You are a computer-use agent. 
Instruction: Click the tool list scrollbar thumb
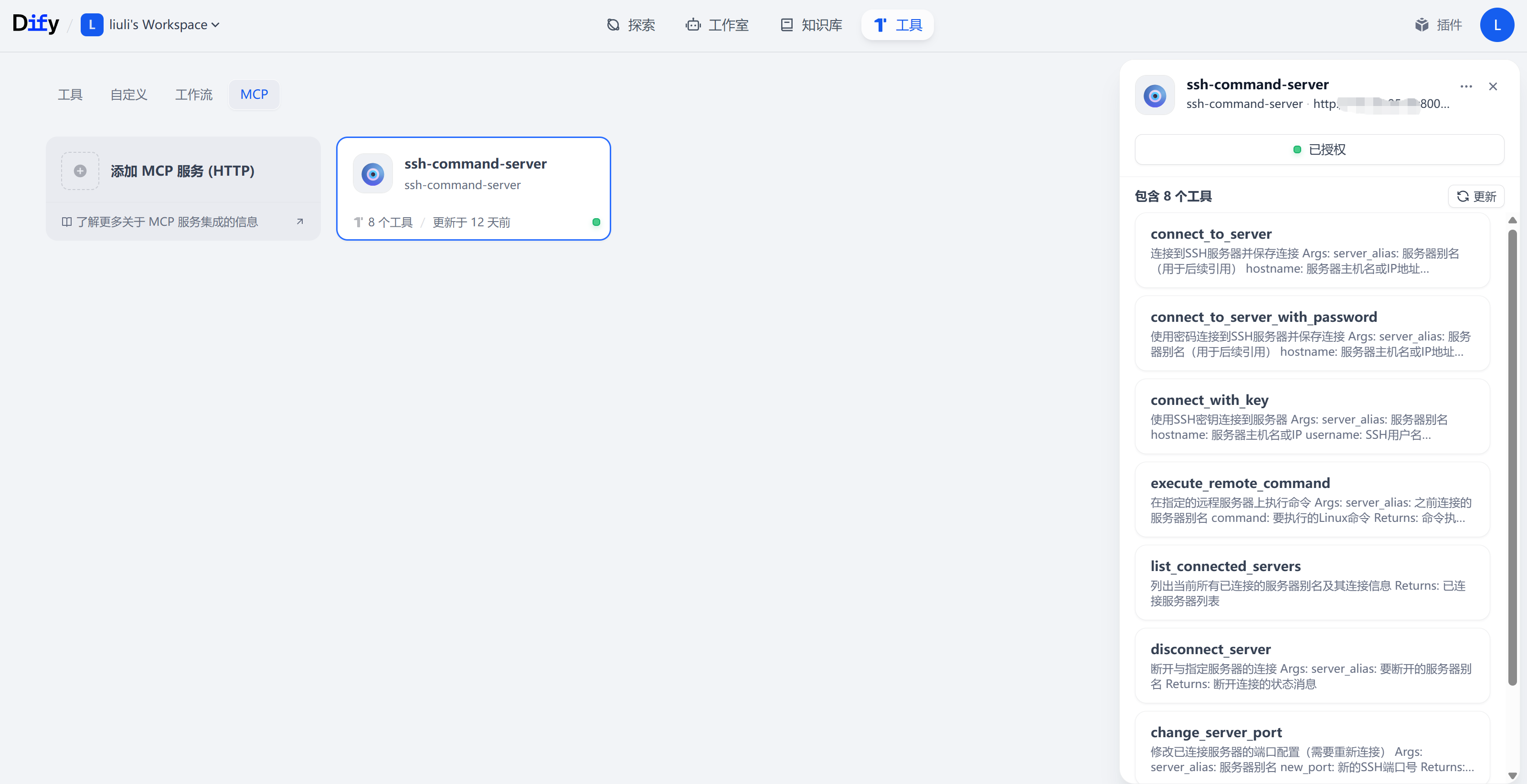(1513, 456)
